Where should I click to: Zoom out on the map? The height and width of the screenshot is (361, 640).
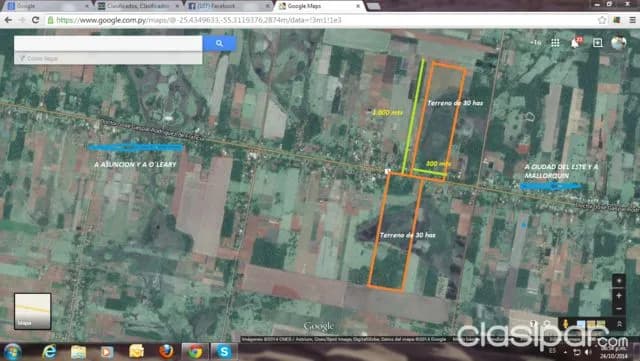[x=619, y=309]
